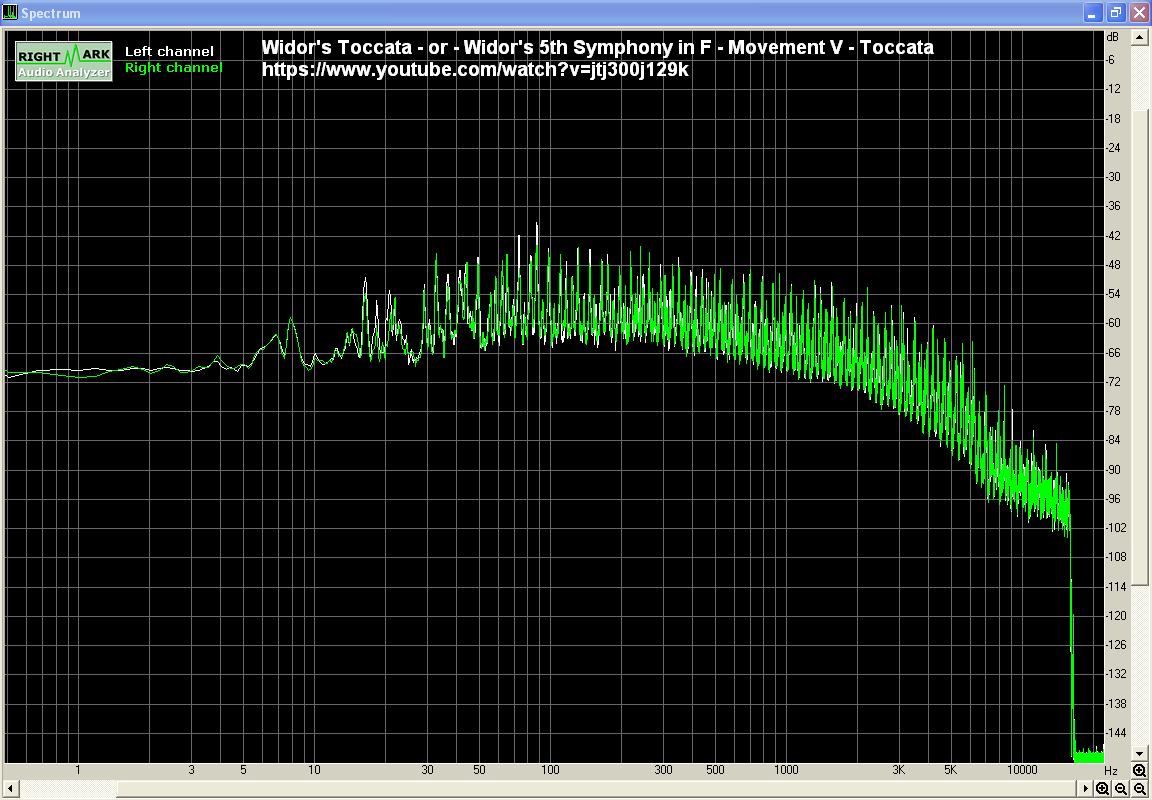Click the youtube.com URL text in graph
The width and height of the screenshot is (1152, 800).
475,70
